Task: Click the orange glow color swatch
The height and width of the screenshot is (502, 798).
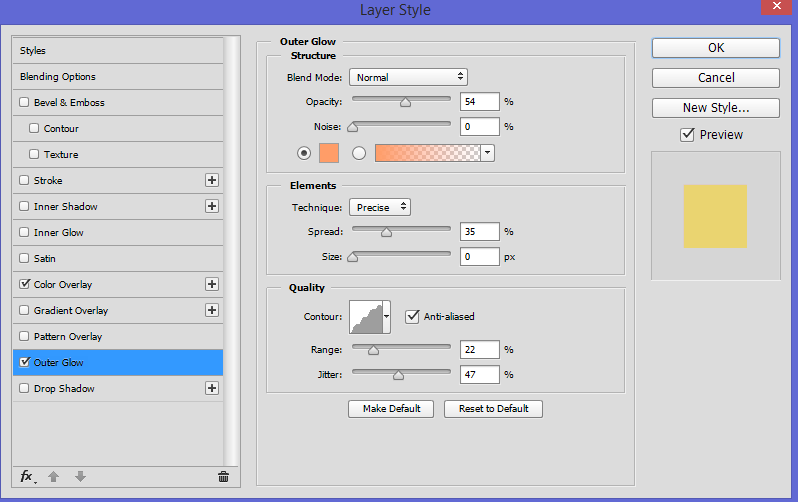Action: pyautogui.click(x=329, y=153)
